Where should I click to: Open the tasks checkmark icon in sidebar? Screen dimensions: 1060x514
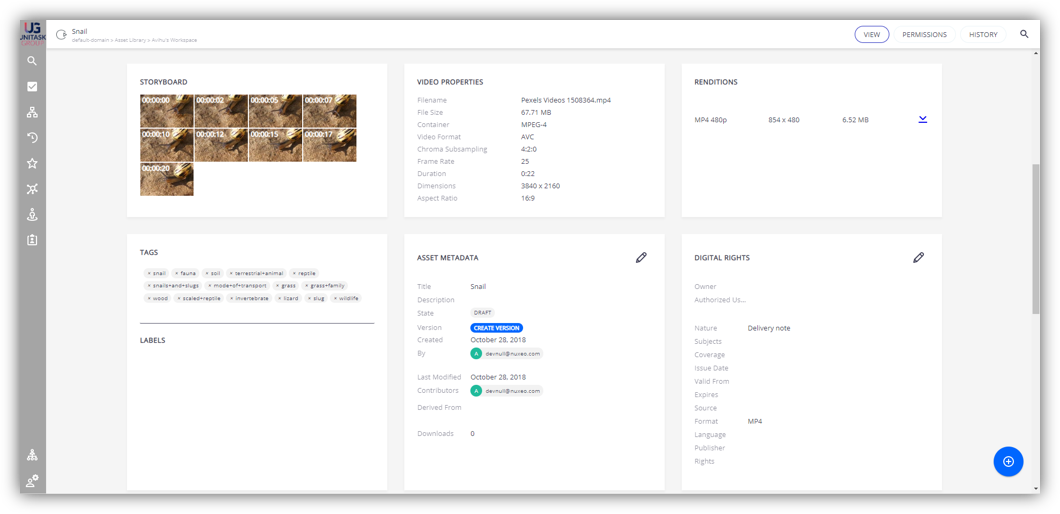pos(32,87)
